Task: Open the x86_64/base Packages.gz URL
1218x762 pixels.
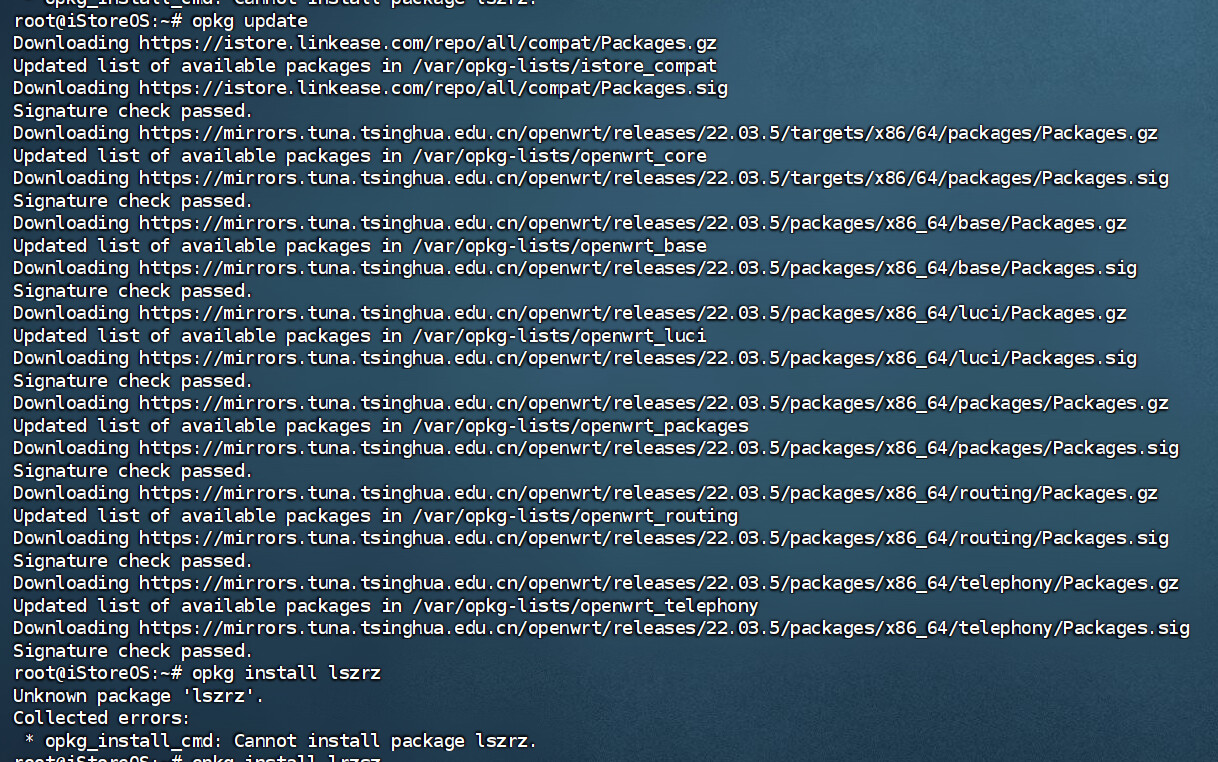Action: pos(633,223)
